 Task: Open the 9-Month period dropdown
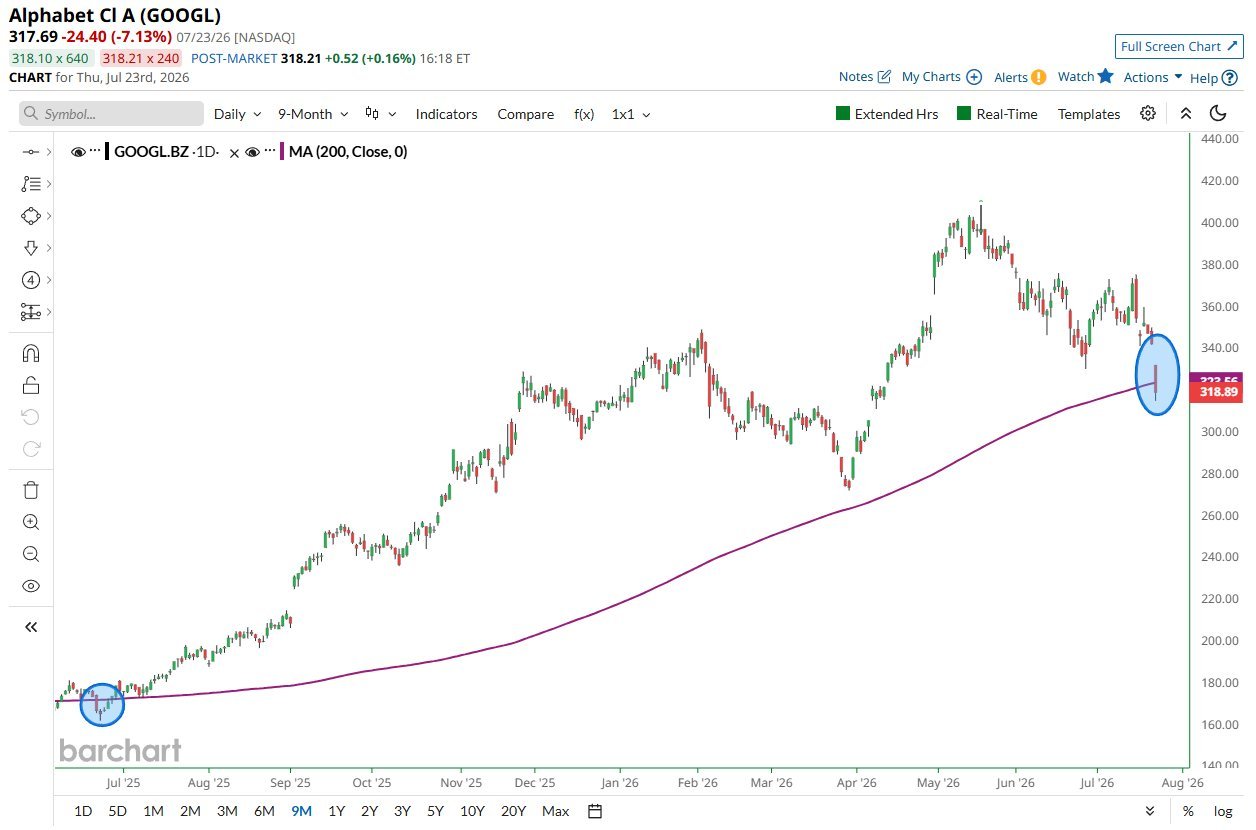[x=314, y=114]
